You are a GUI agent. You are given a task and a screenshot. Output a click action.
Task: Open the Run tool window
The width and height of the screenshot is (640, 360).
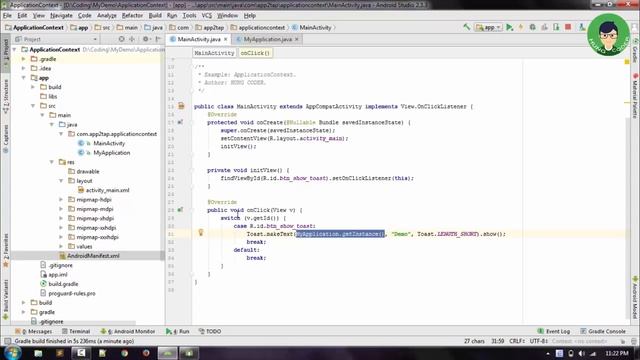coord(178,331)
